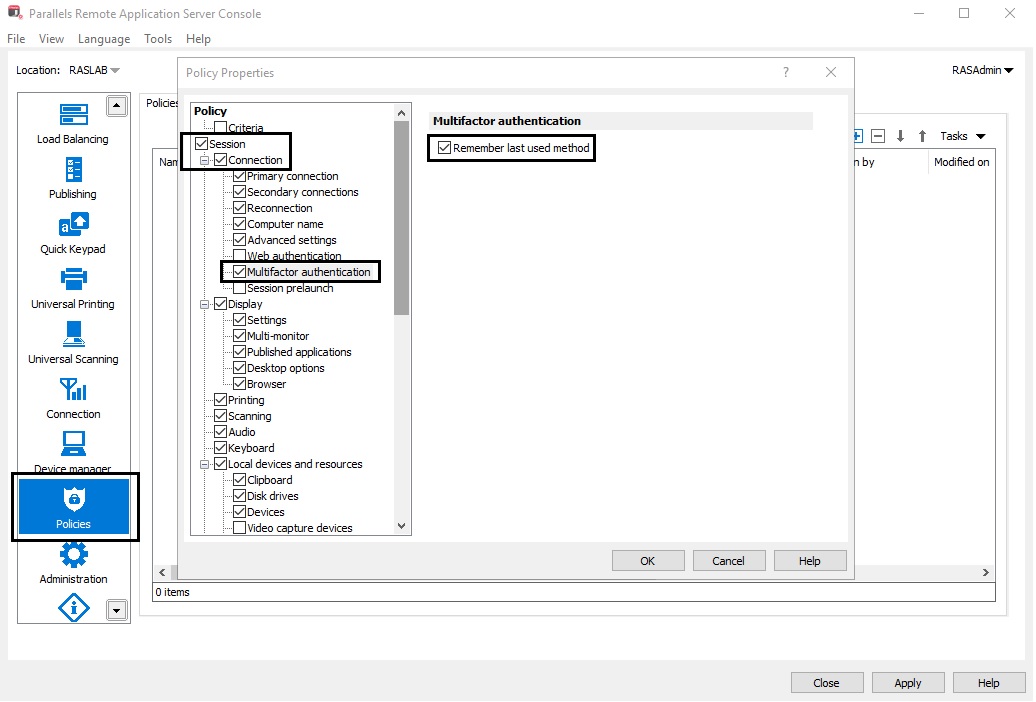The image size is (1036, 702).
Task: Click the policies list scroll-left arrow
Action: 163,572
